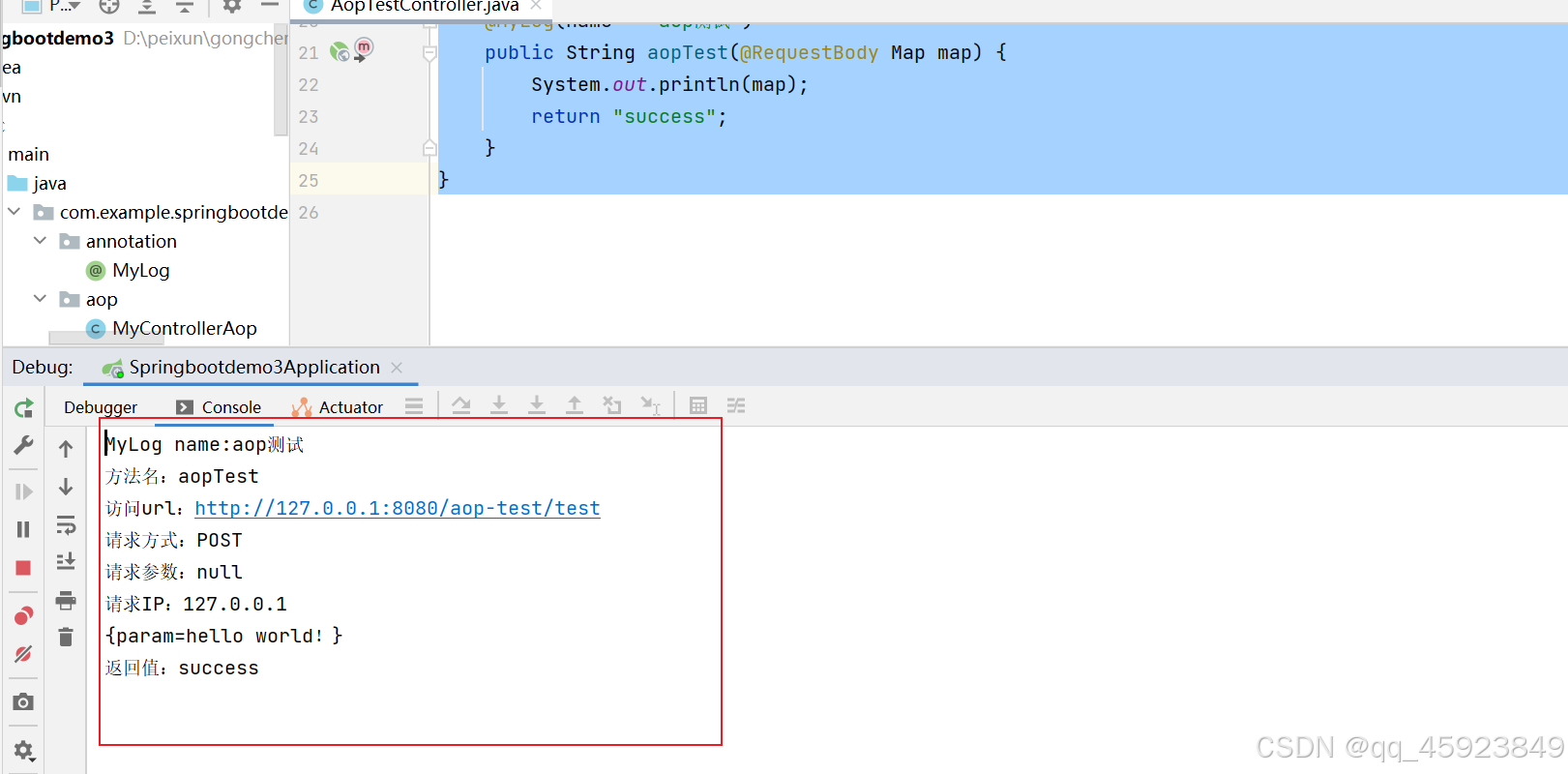Screen dimensions: 1568x774
Task: Clear all console output with the trash icon
Action: click(66, 637)
